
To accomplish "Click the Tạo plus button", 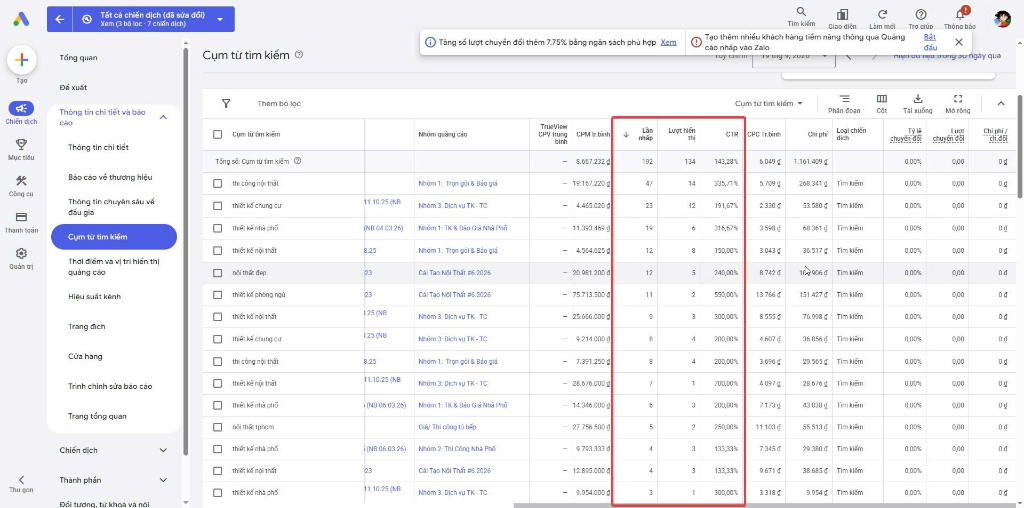I will pos(22,60).
